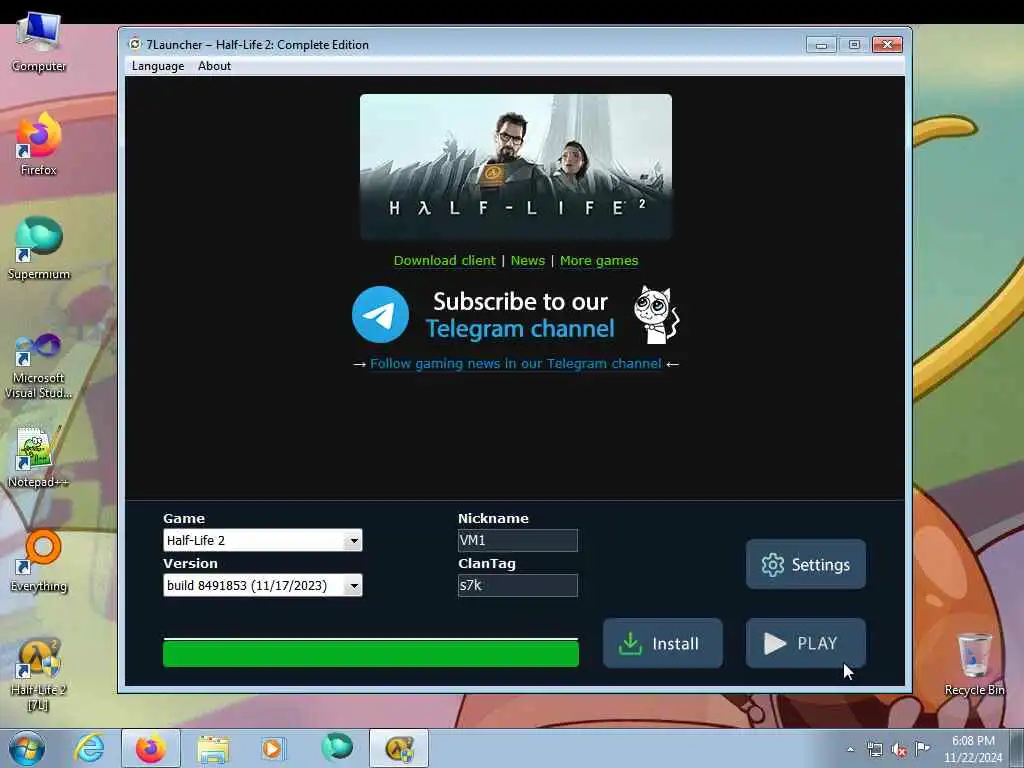The image size is (1024, 768).
Task: Click the Half-Life 2 banner image
Action: [x=515, y=167]
